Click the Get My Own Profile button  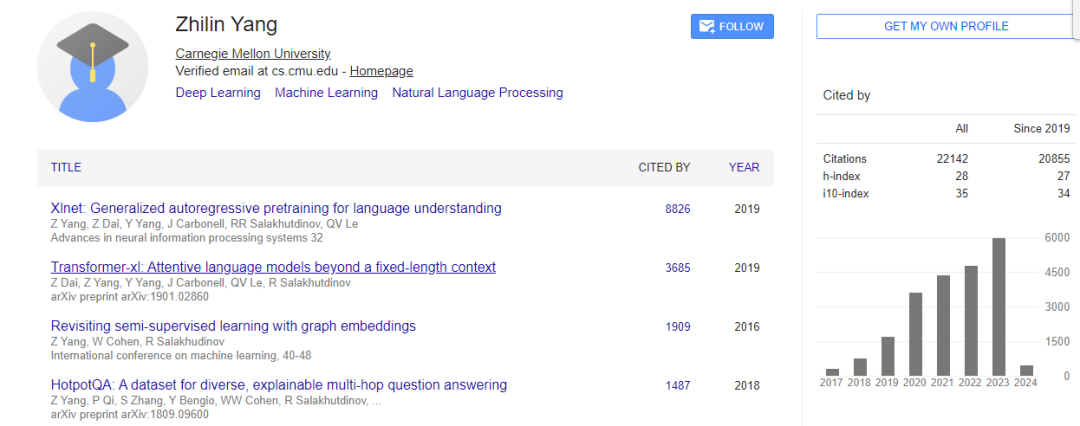pyautogui.click(x=945, y=27)
